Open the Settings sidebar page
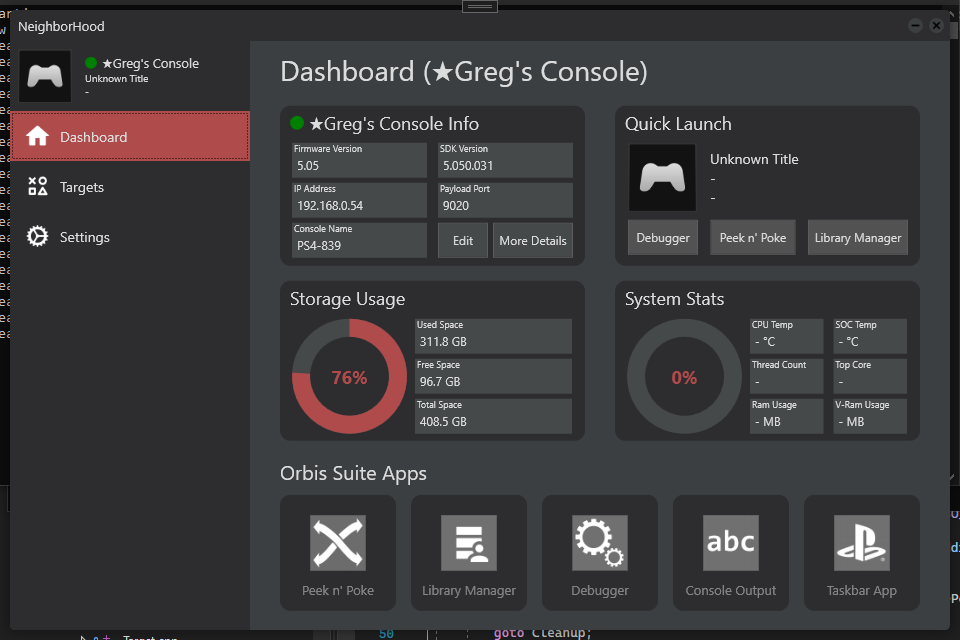 point(130,237)
